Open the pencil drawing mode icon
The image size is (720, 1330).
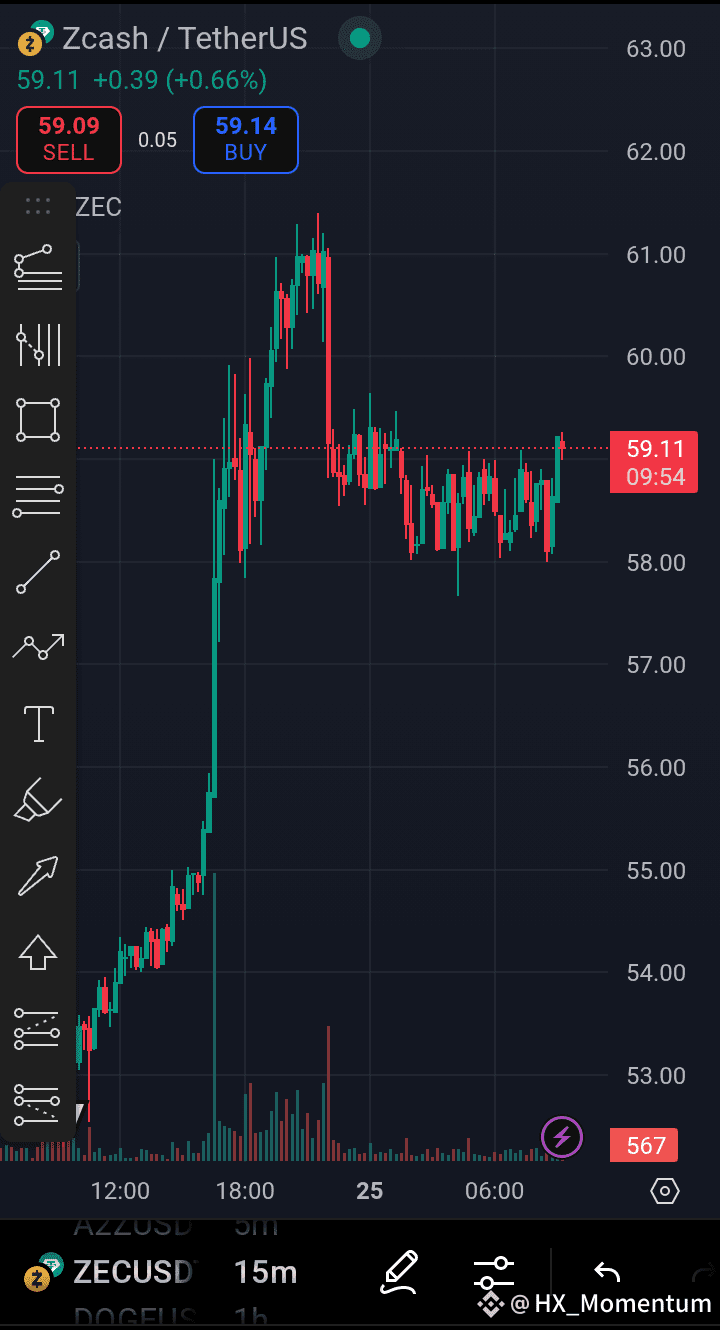[399, 1272]
